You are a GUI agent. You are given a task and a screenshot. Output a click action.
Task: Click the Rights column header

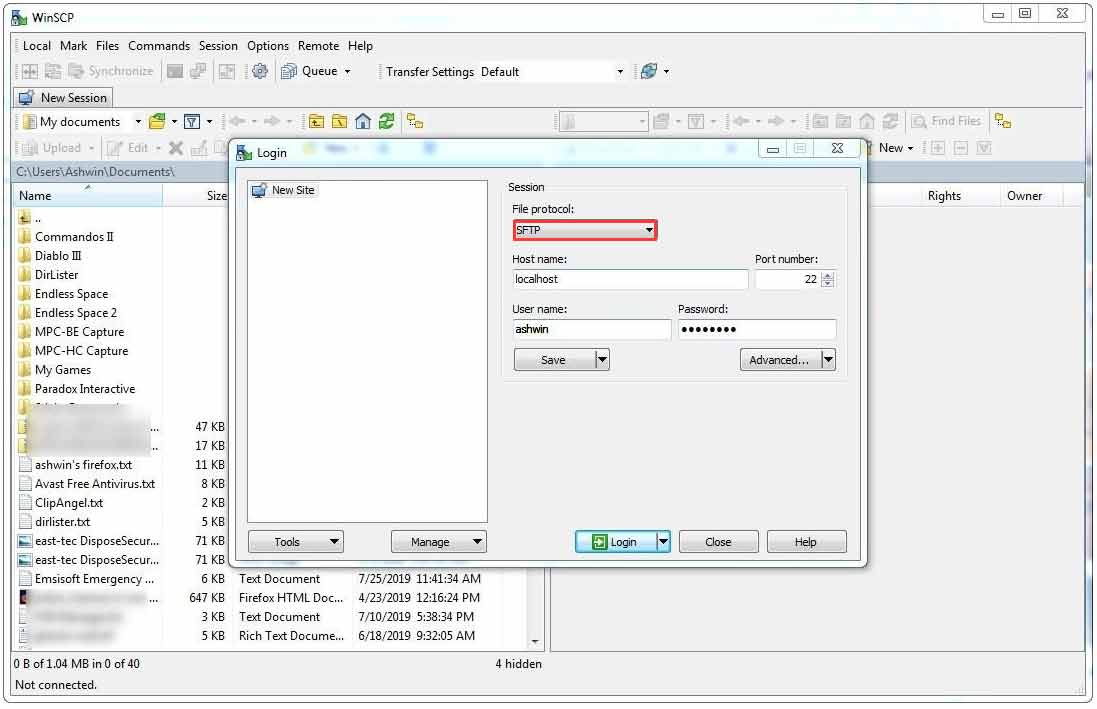[944, 197]
